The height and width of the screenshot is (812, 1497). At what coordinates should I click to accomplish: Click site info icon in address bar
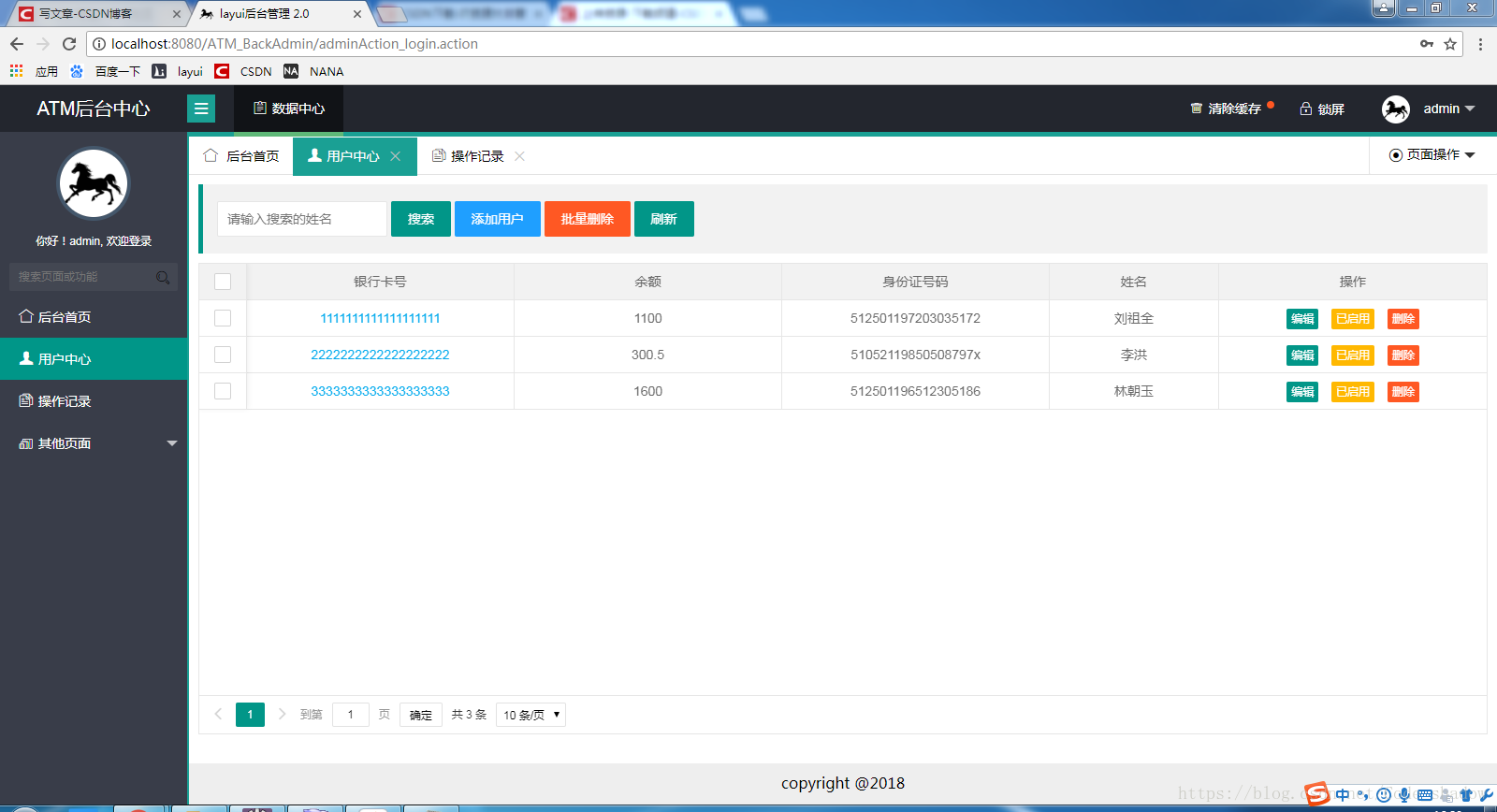click(99, 44)
